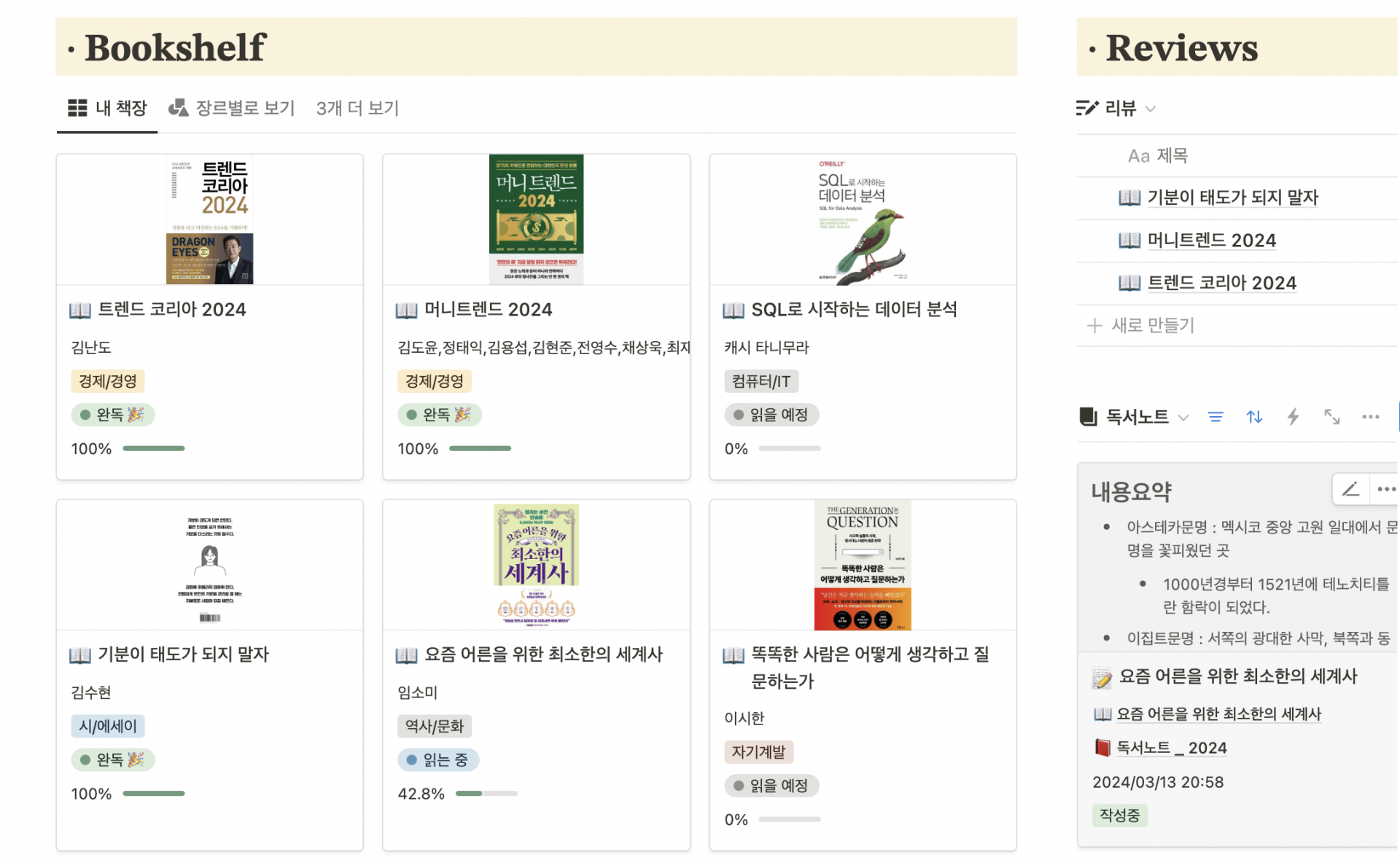Click 새로 만들기 to add a review
Image resolution: width=1400 pixels, height=860 pixels.
(x=1141, y=325)
